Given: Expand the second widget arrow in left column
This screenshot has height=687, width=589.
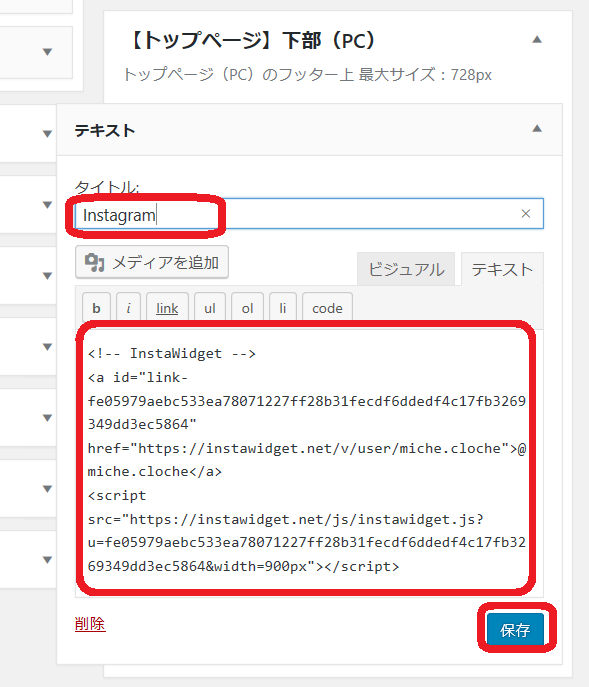Looking at the screenshot, I should (47, 134).
